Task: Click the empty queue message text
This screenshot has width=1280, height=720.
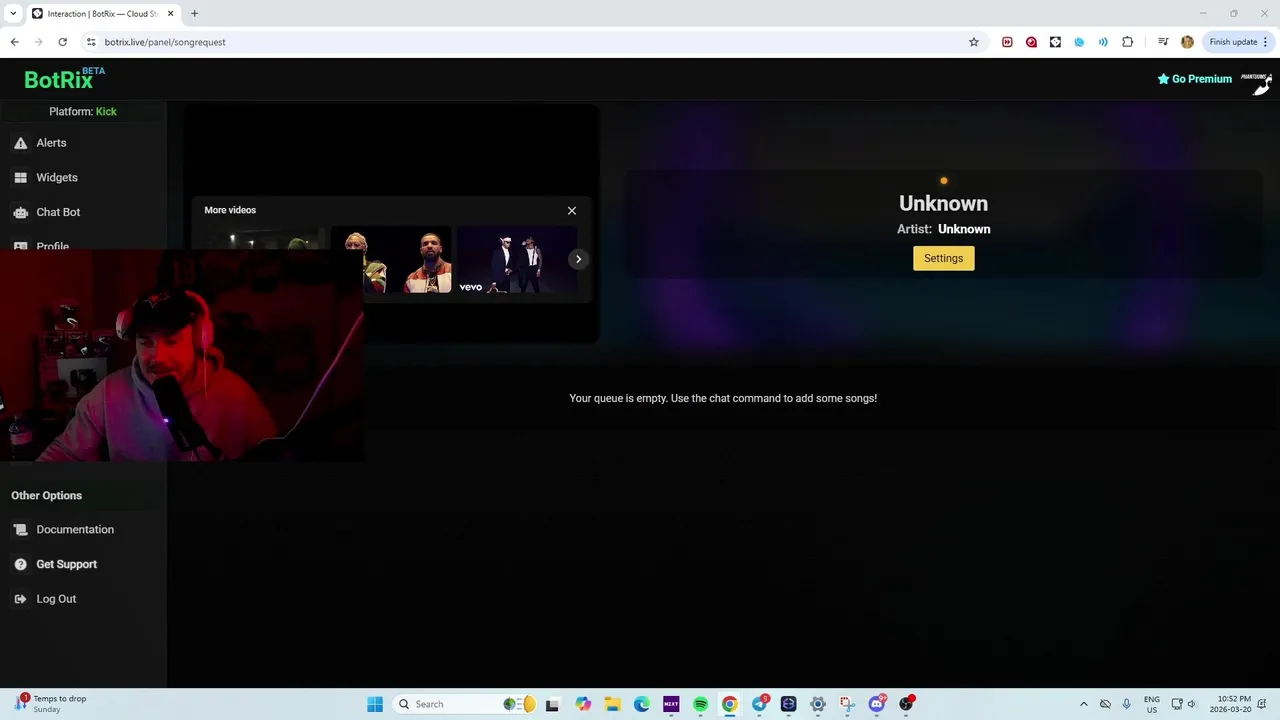Action: (x=723, y=398)
